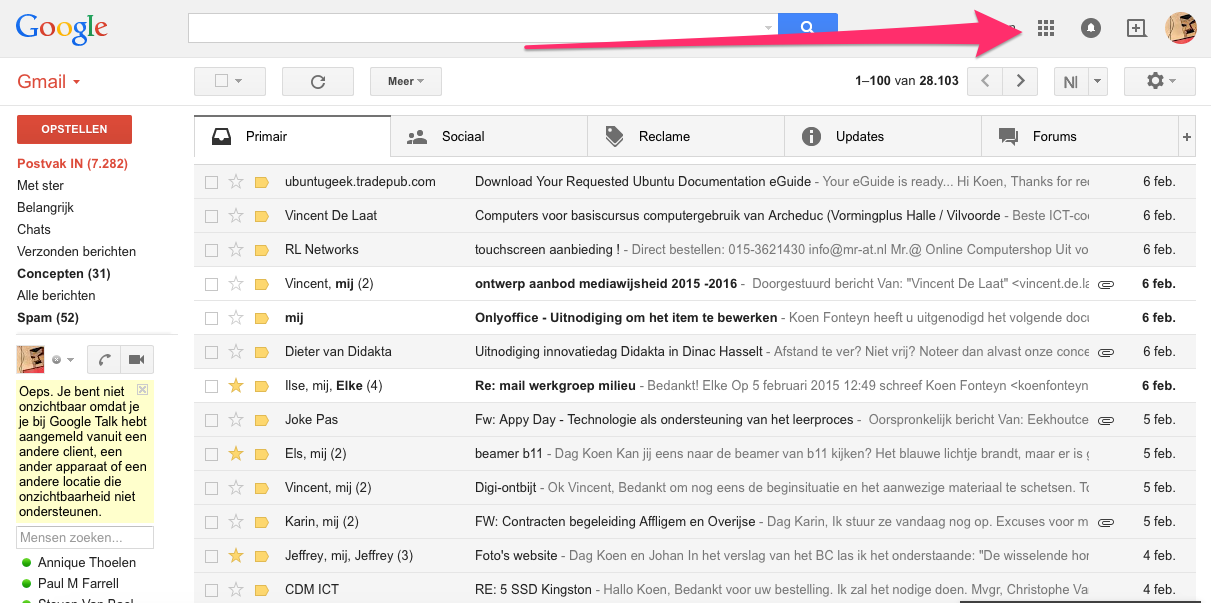Toggle importance marker for CDM ICT message

tap(262, 590)
